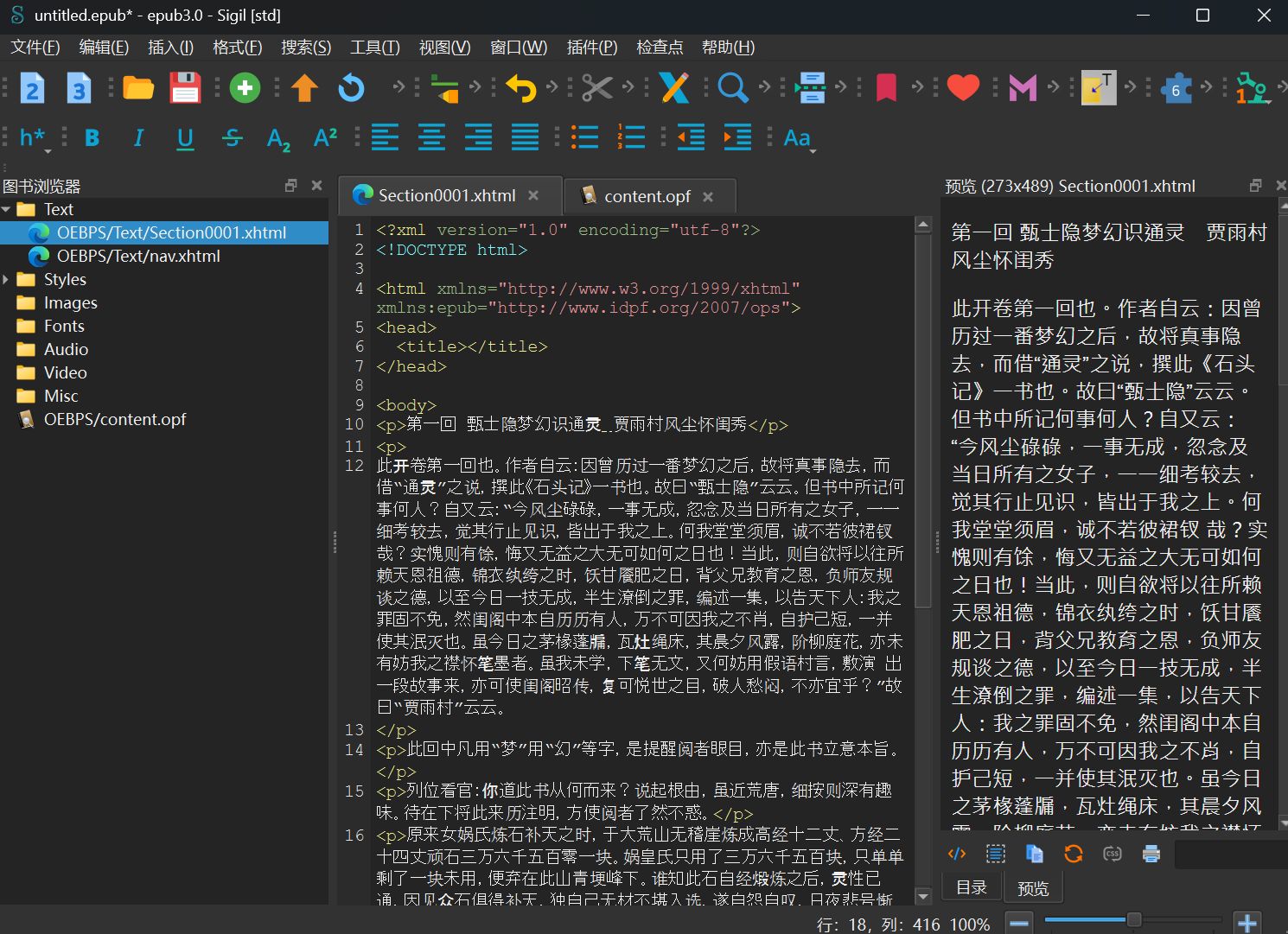Apply subscript formatting A₂
The width and height of the screenshot is (1288, 934).
pyautogui.click(x=278, y=138)
